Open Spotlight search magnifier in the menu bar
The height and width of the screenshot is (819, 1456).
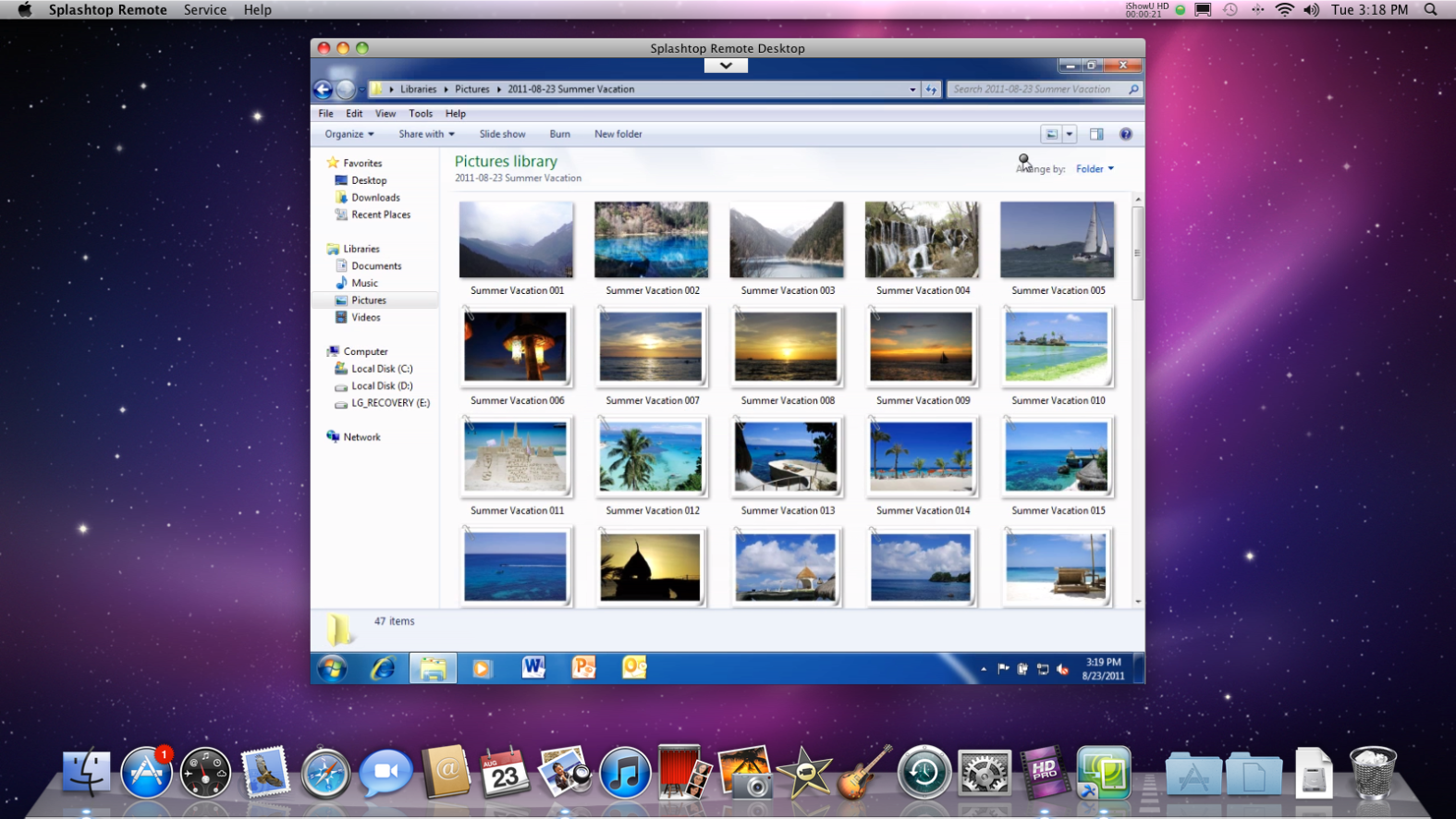point(1431,10)
